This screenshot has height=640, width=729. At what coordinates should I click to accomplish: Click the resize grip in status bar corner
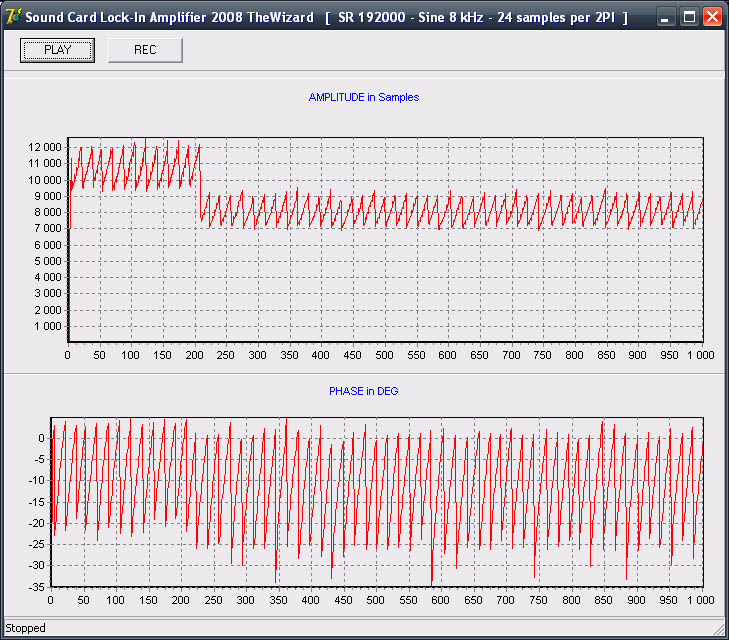point(719,629)
